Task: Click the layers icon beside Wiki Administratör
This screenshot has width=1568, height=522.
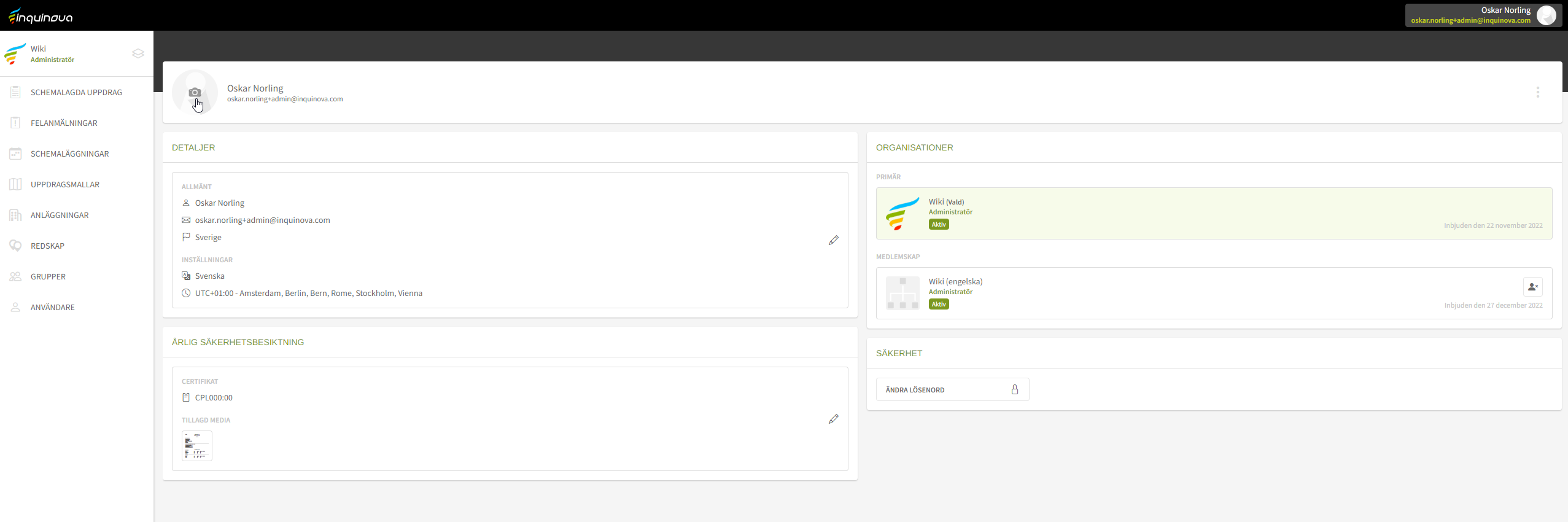Action: (x=138, y=53)
